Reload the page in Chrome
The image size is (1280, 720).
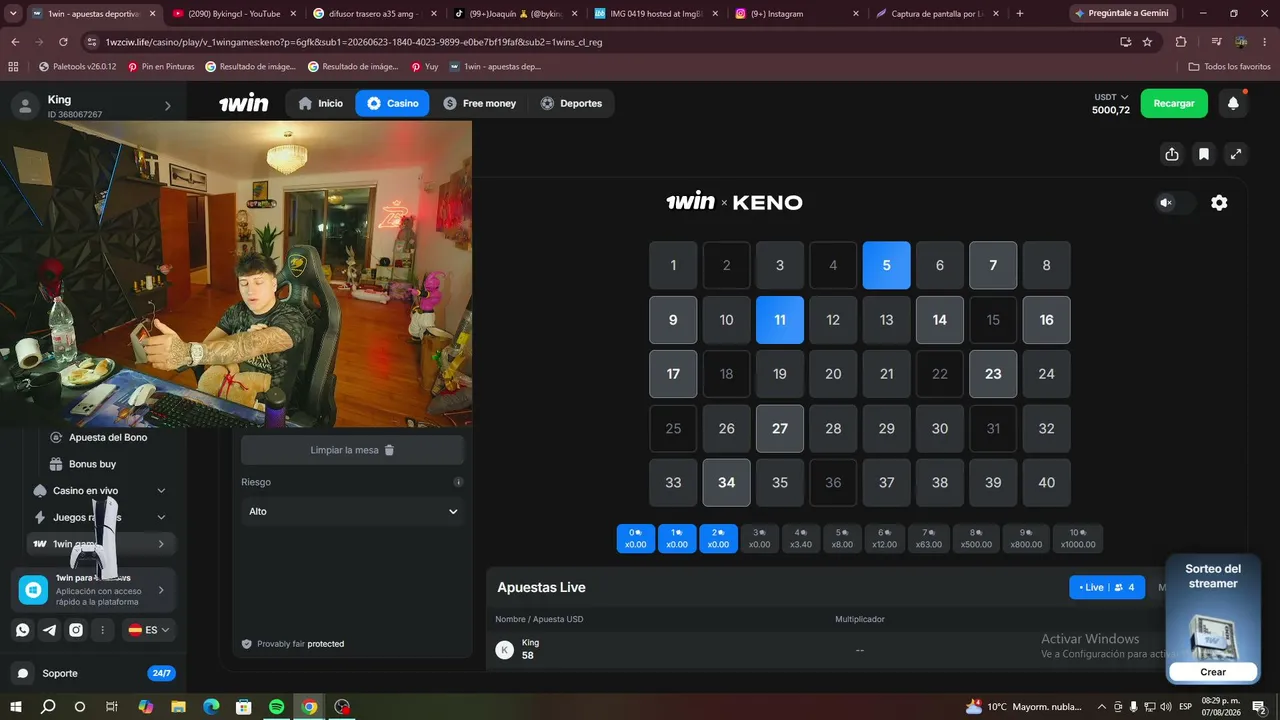(63, 42)
